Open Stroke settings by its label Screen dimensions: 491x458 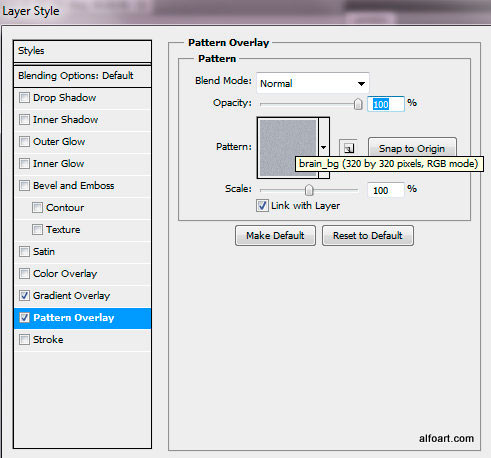tap(48, 340)
